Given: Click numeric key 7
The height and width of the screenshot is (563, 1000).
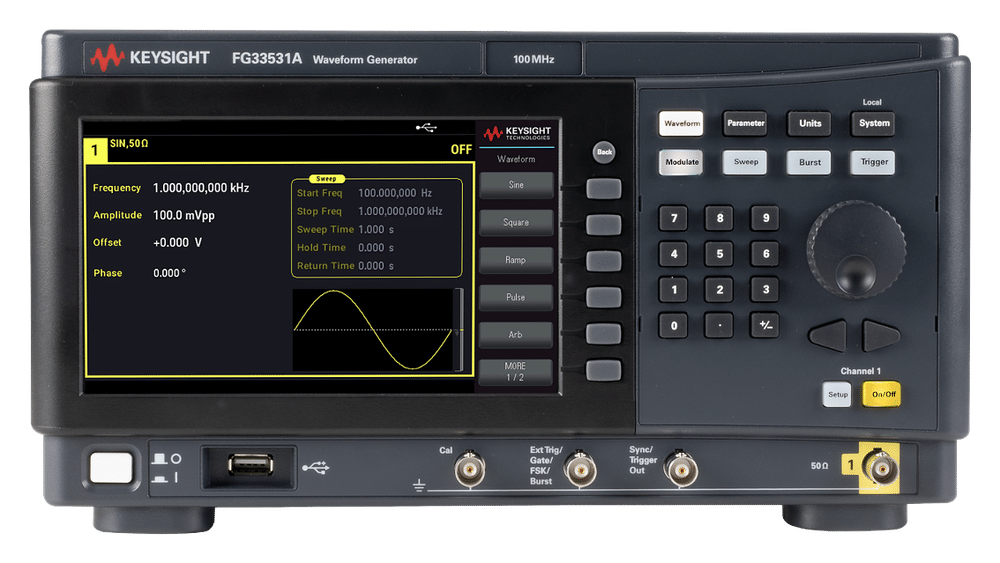Looking at the screenshot, I should [673, 218].
